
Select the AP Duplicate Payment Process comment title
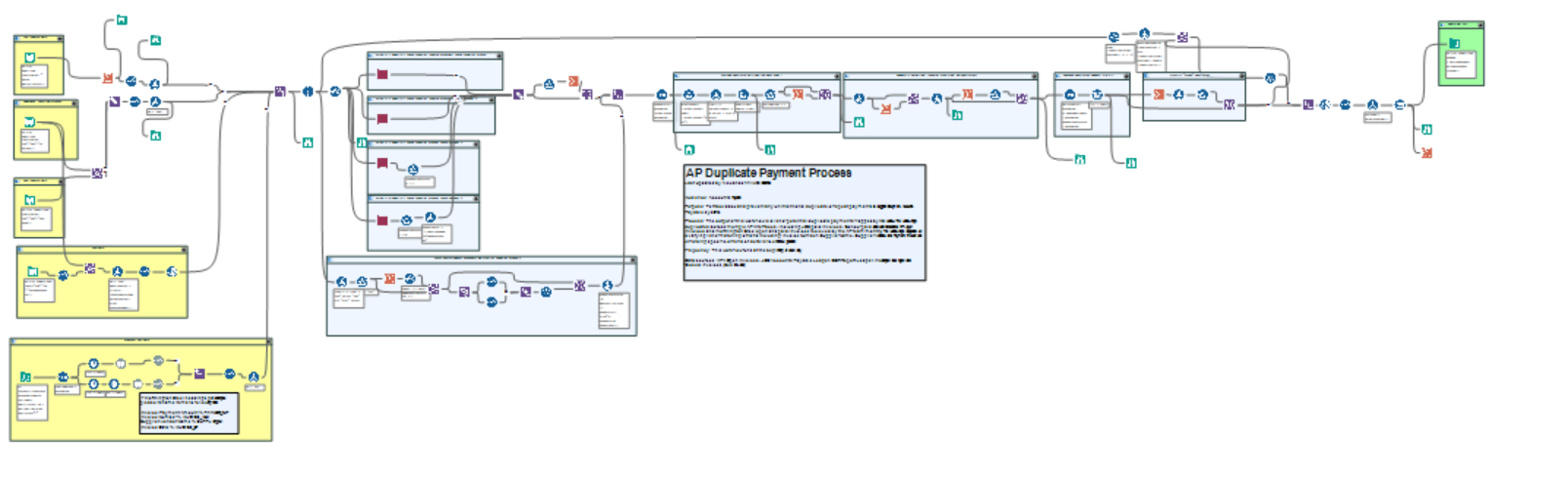click(x=768, y=173)
